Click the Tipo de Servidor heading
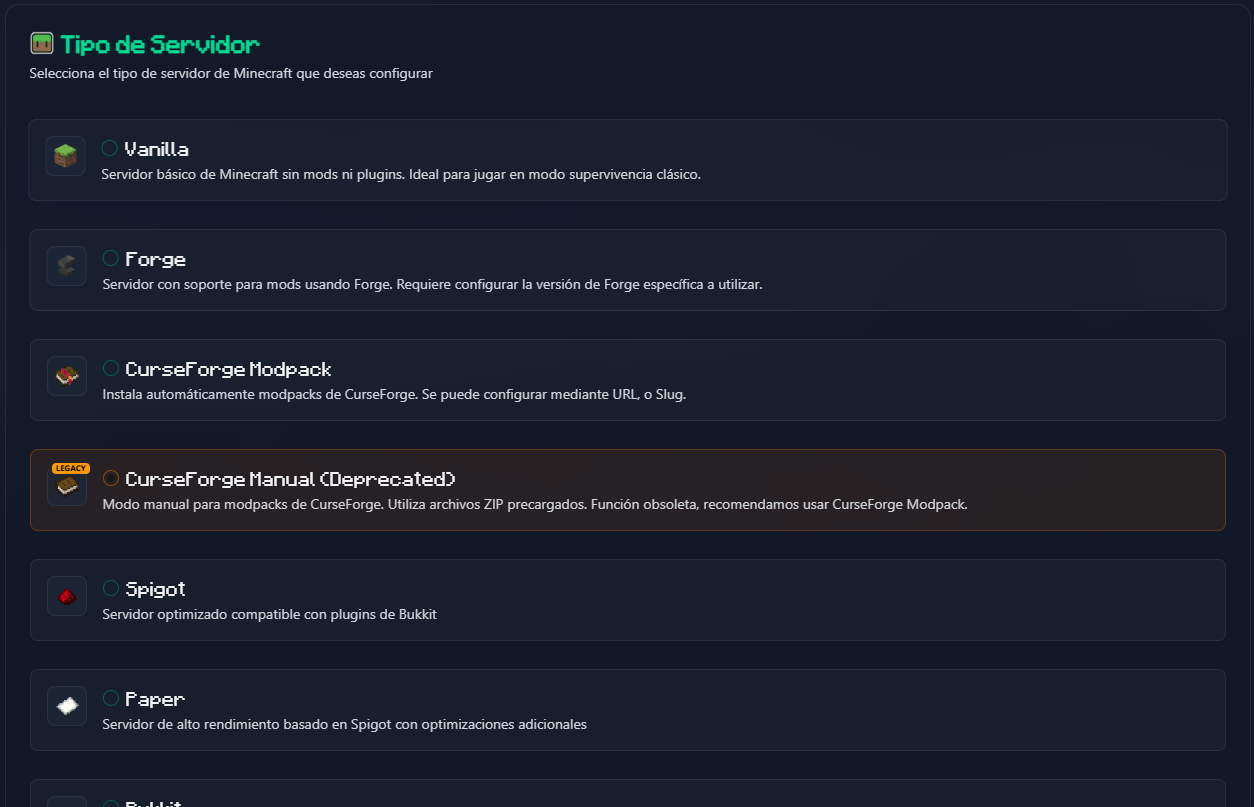The image size is (1254, 807). click(x=160, y=44)
